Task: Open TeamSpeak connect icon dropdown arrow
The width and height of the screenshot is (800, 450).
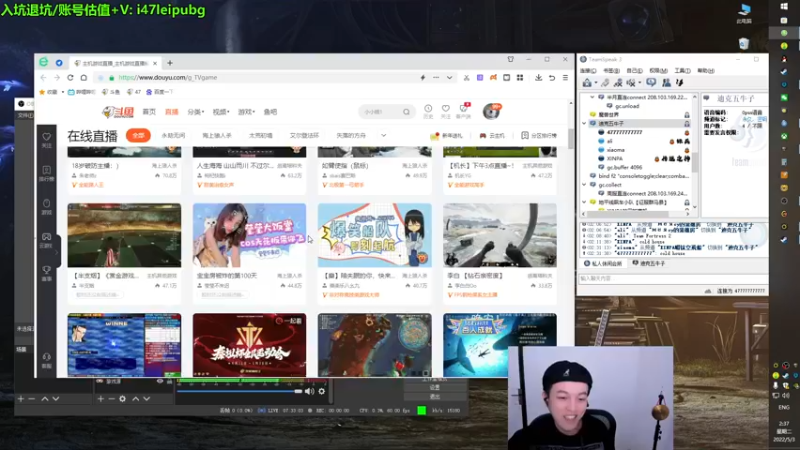Action: pyautogui.click(x=595, y=83)
